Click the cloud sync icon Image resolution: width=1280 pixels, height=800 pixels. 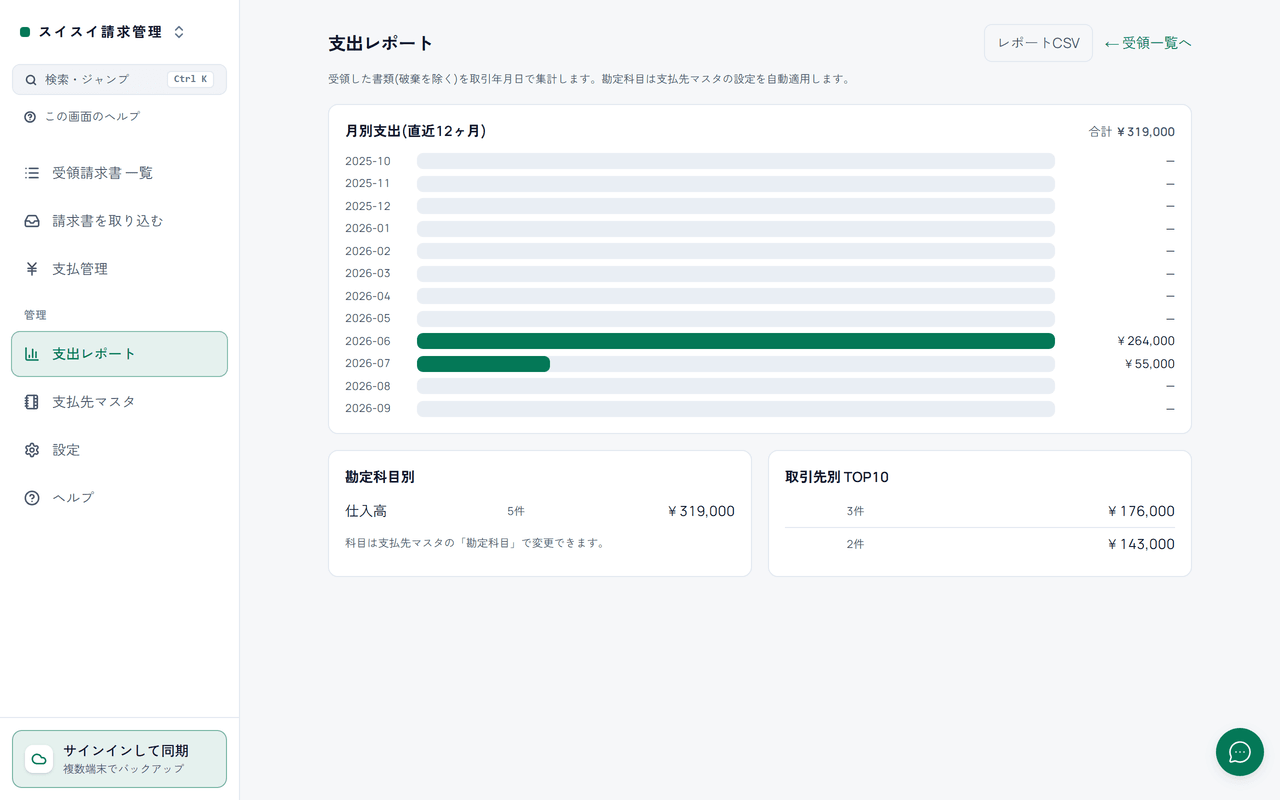[x=39, y=759]
